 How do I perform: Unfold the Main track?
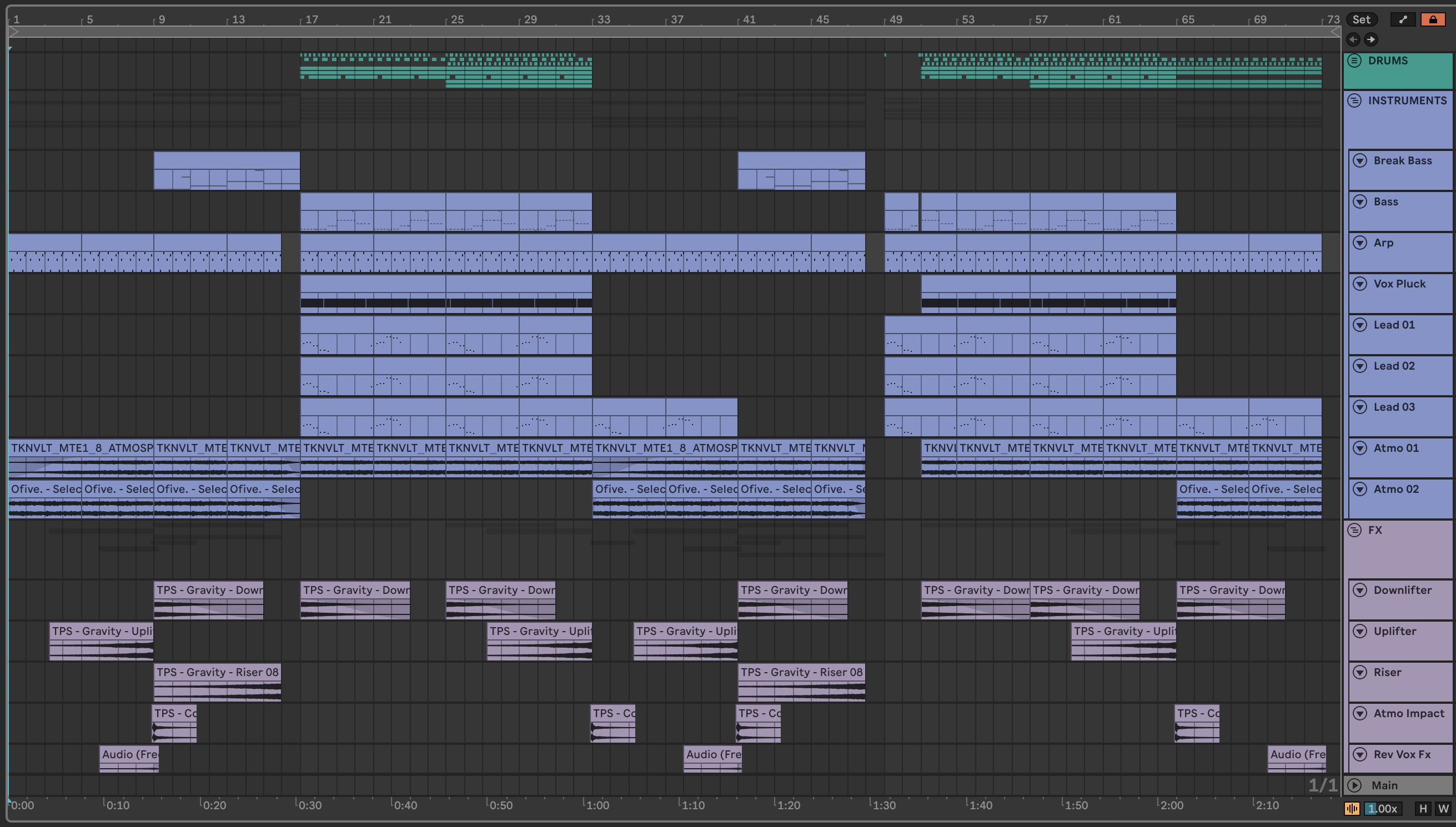point(1354,785)
